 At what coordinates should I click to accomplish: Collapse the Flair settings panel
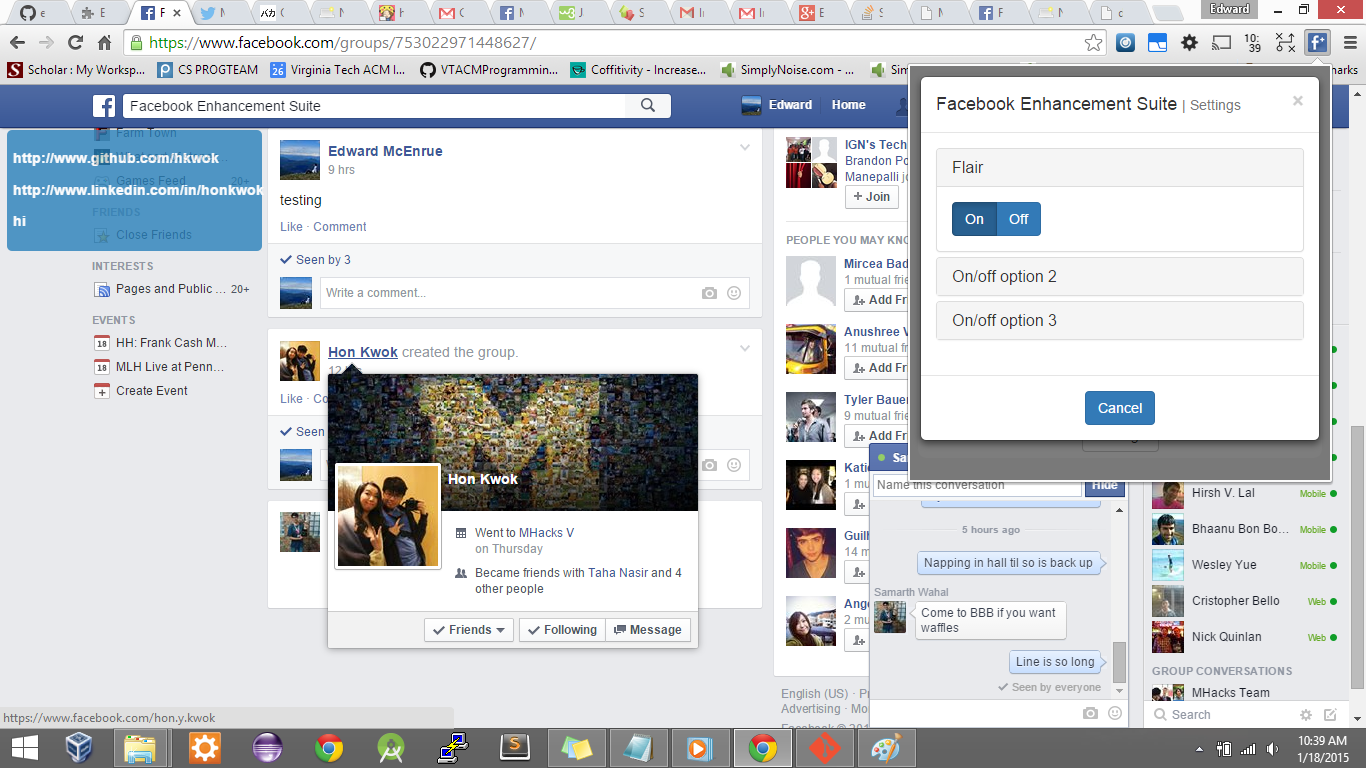[1120, 167]
